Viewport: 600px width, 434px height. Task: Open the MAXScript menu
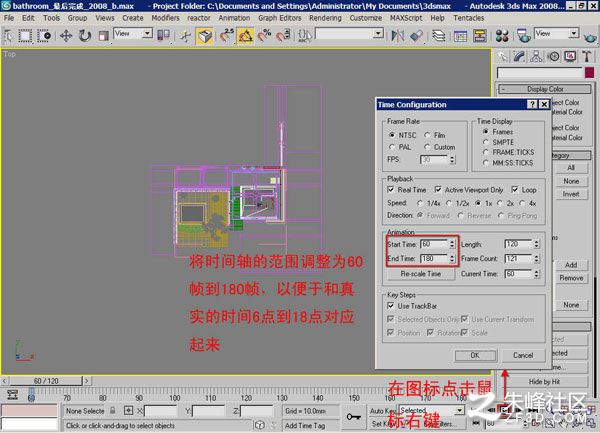coord(406,18)
